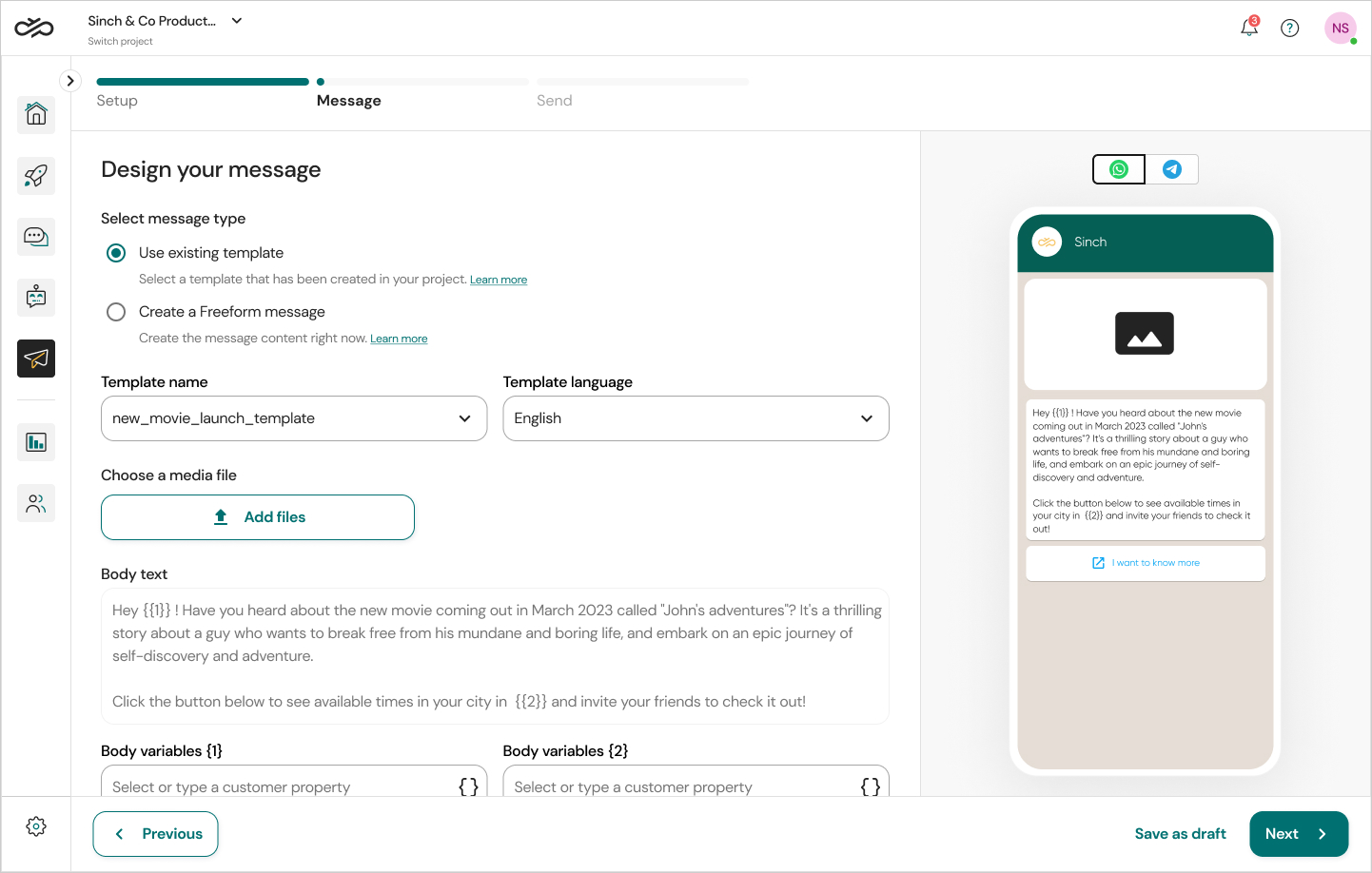The width and height of the screenshot is (1372, 873).
Task: Save the campaign as draft
Action: click(x=1180, y=833)
